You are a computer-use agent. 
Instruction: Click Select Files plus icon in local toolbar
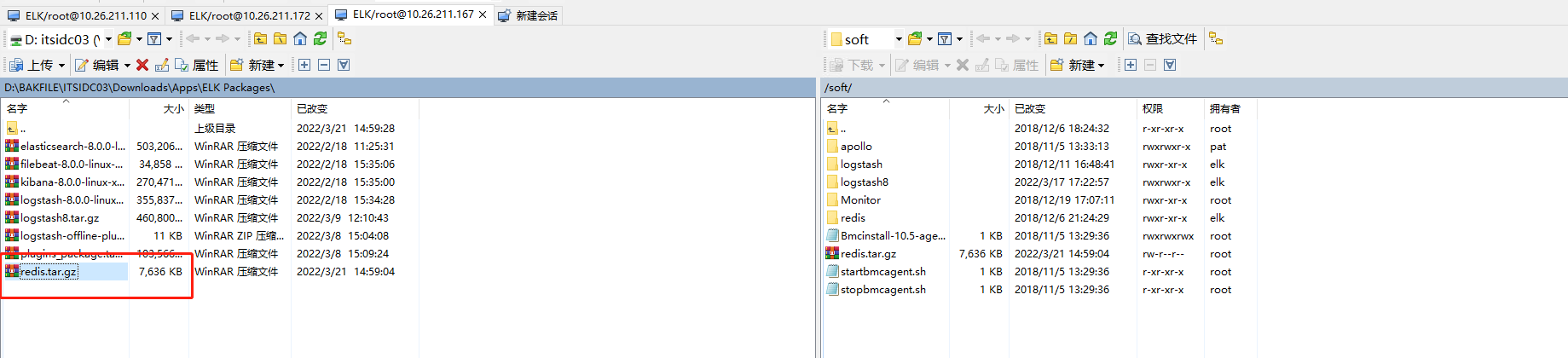click(x=304, y=65)
